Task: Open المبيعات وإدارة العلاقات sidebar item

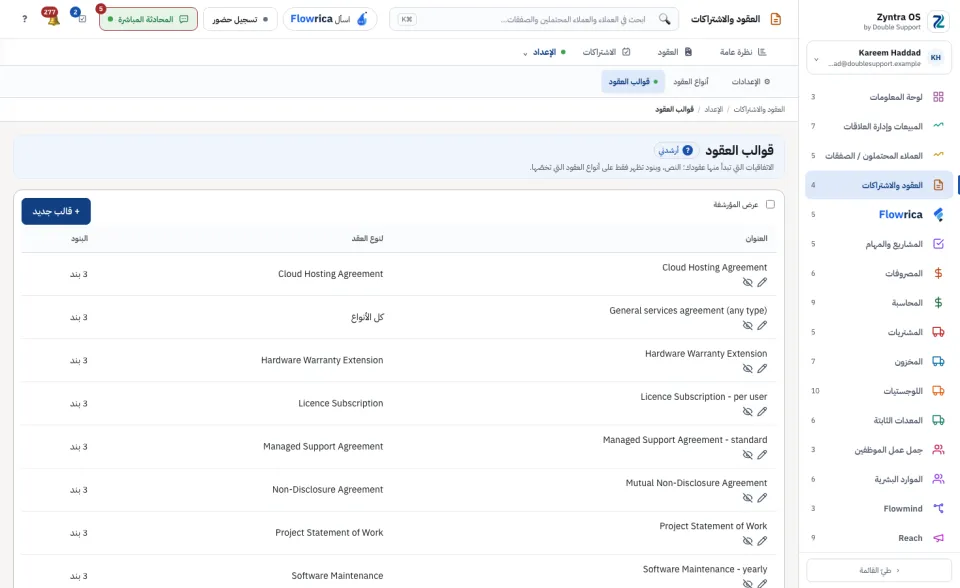Action: (x=879, y=126)
